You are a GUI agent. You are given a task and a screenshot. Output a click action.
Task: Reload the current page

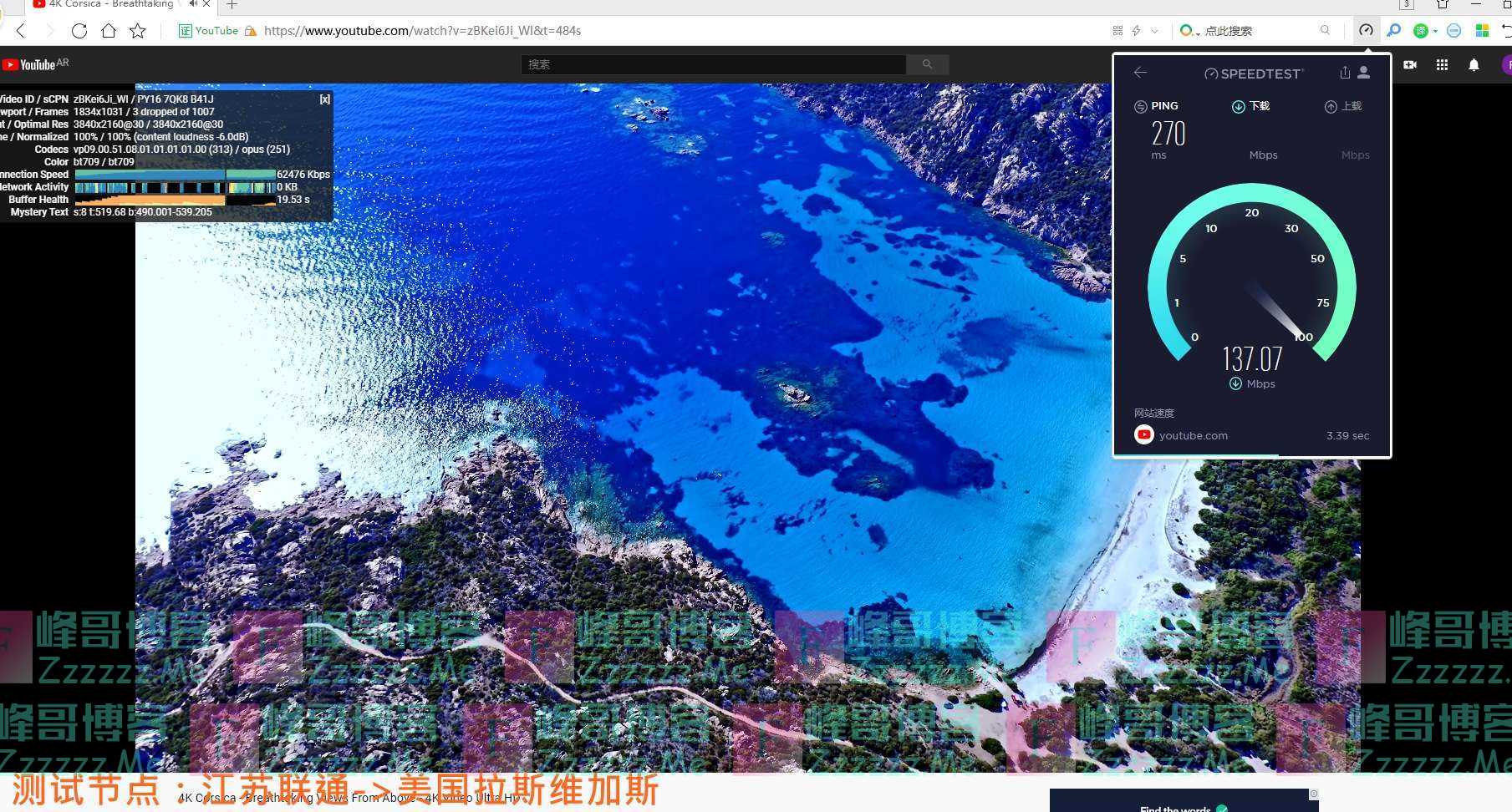[79, 31]
